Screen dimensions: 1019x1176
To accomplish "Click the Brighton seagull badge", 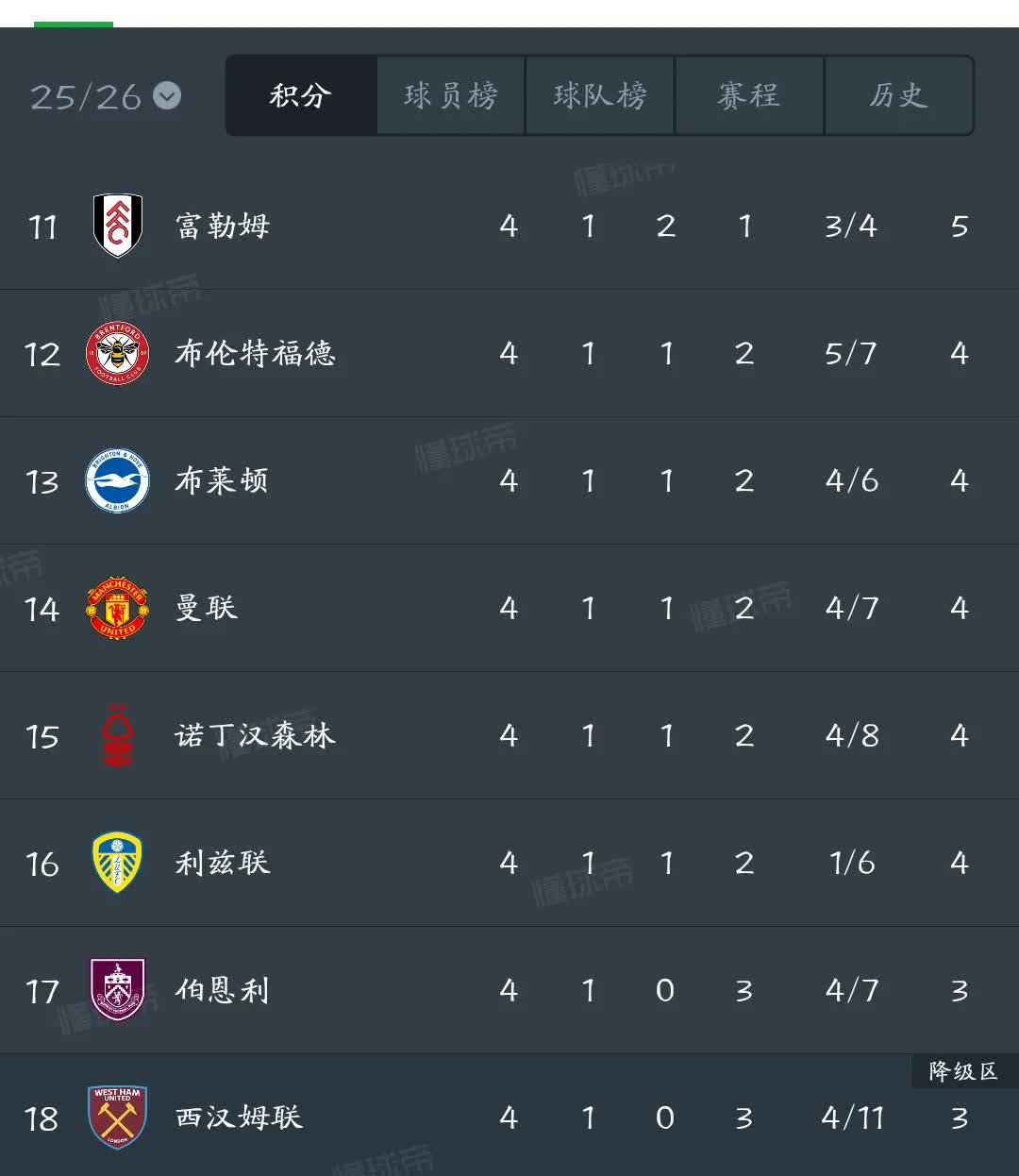I will point(118,480).
